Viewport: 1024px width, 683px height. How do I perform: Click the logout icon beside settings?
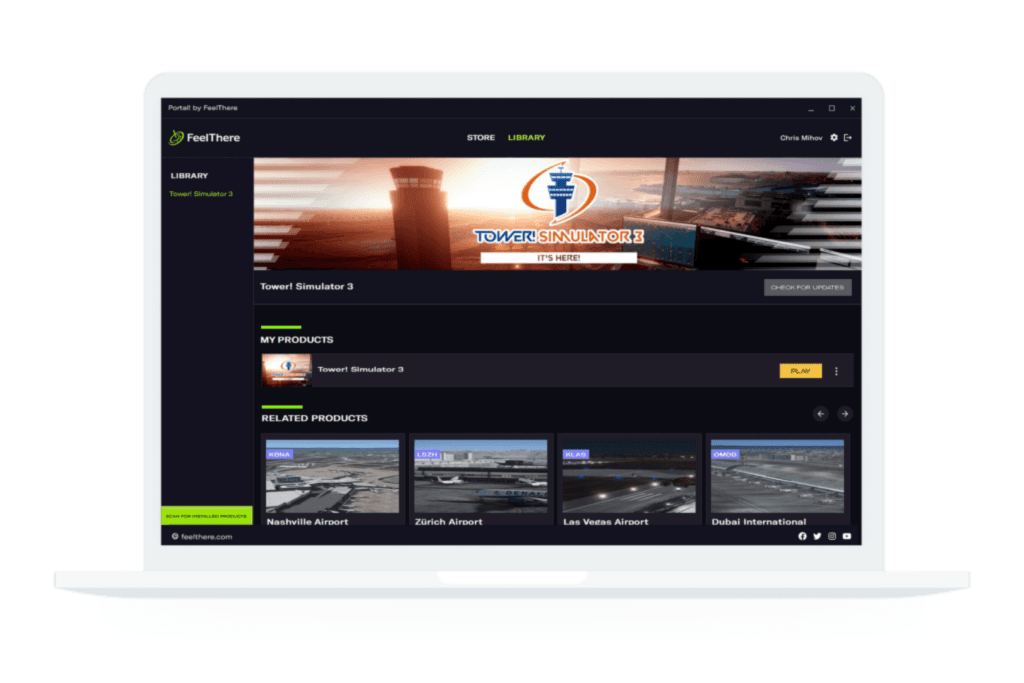coord(848,138)
